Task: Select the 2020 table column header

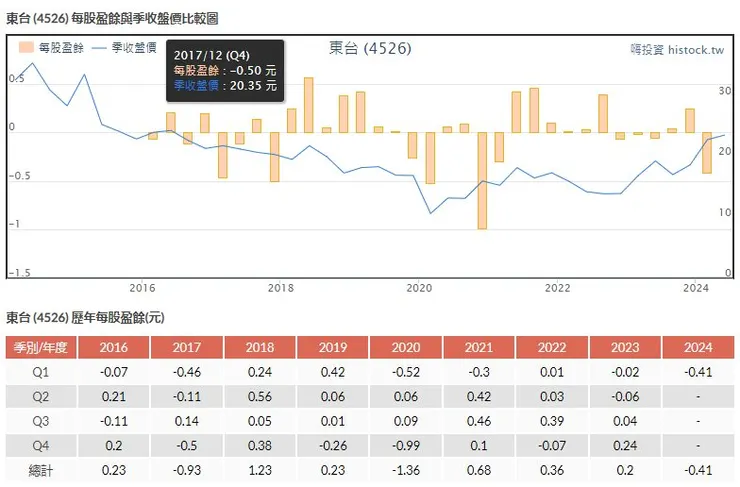Action: (x=406, y=347)
